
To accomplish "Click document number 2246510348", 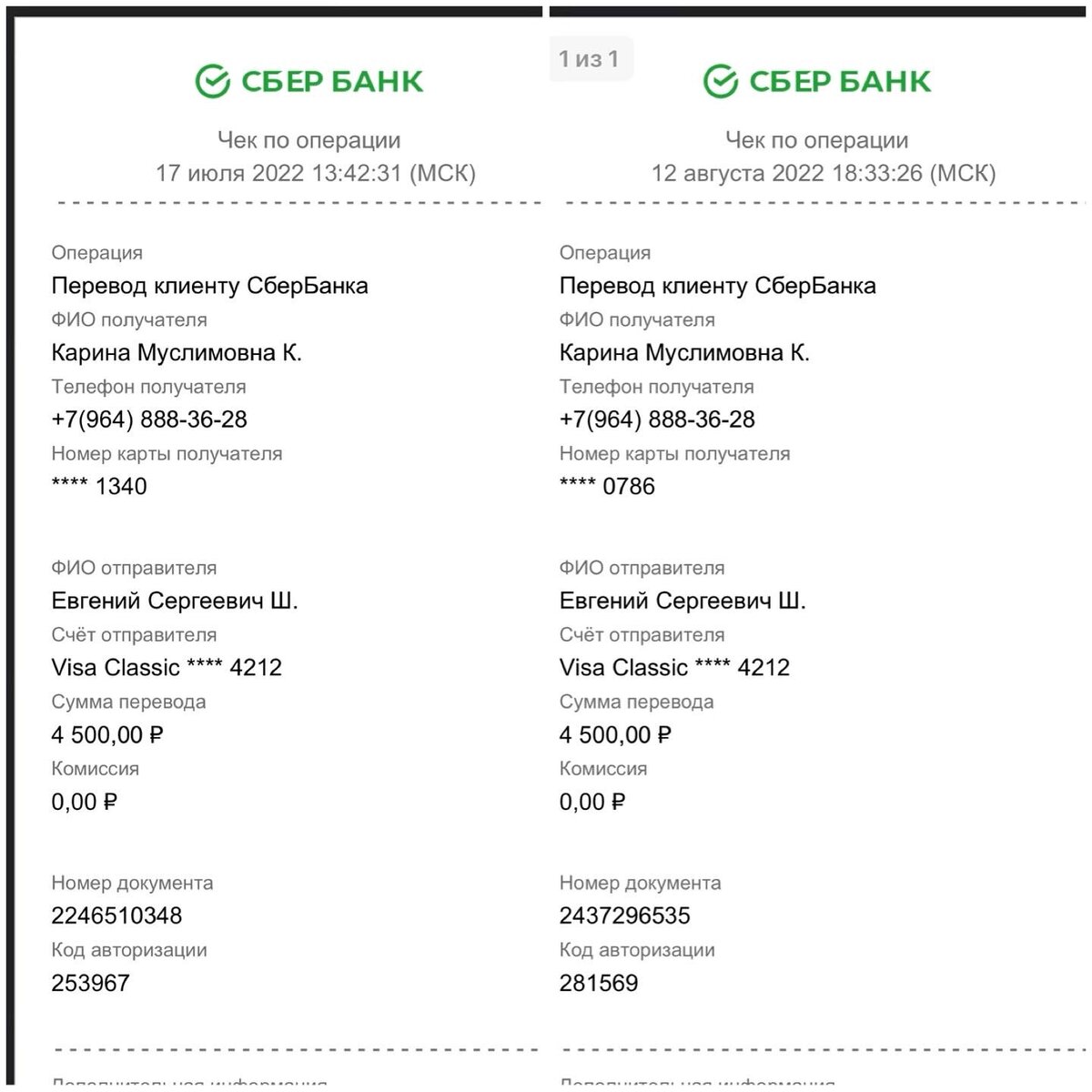I will coord(116,915).
